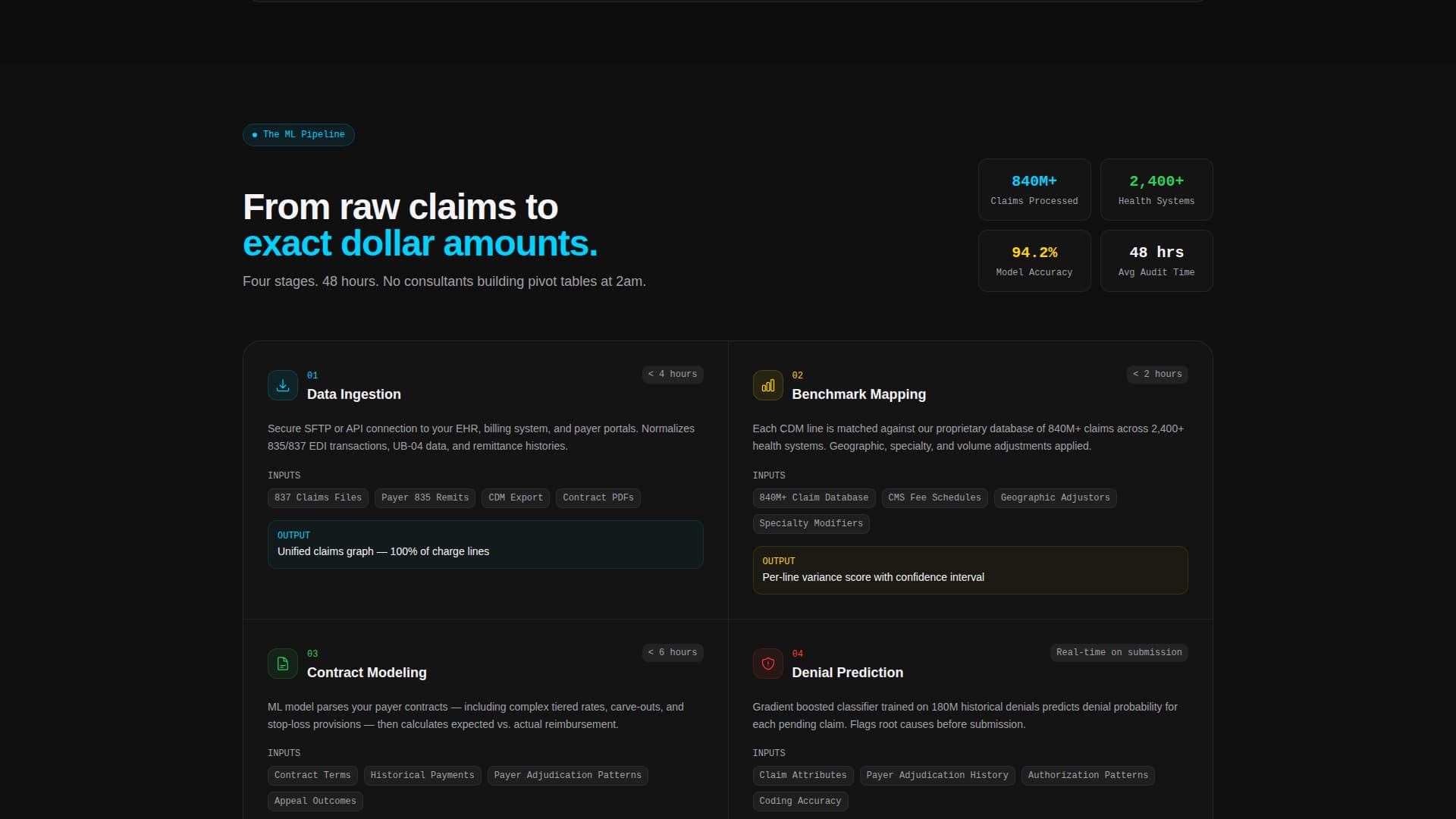Select the 94.2% Model Accuracy stat card
The image size is (1456, 819).
click(1034, 261)
